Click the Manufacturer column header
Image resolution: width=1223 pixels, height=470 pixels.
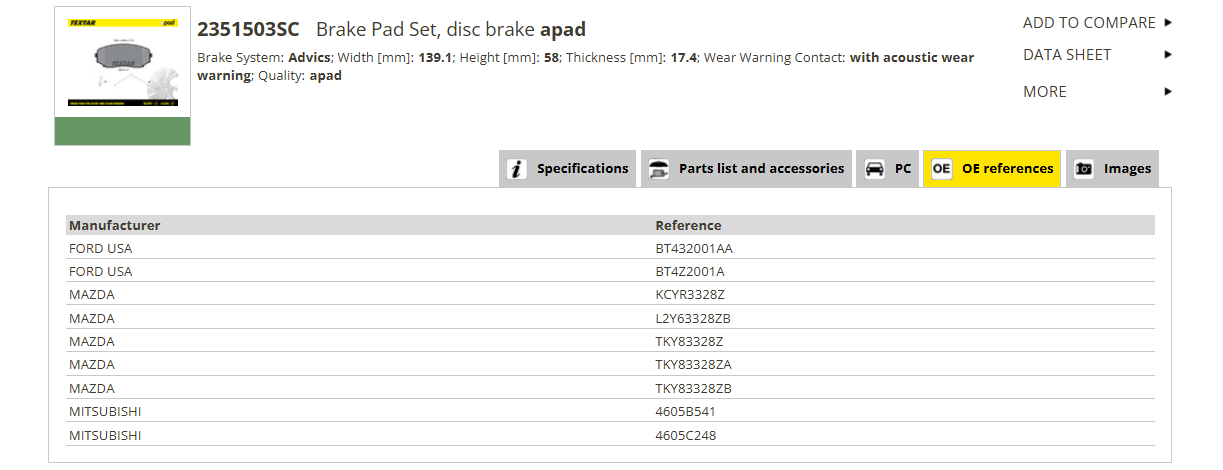pyautogui.click(x=114, y=225)
